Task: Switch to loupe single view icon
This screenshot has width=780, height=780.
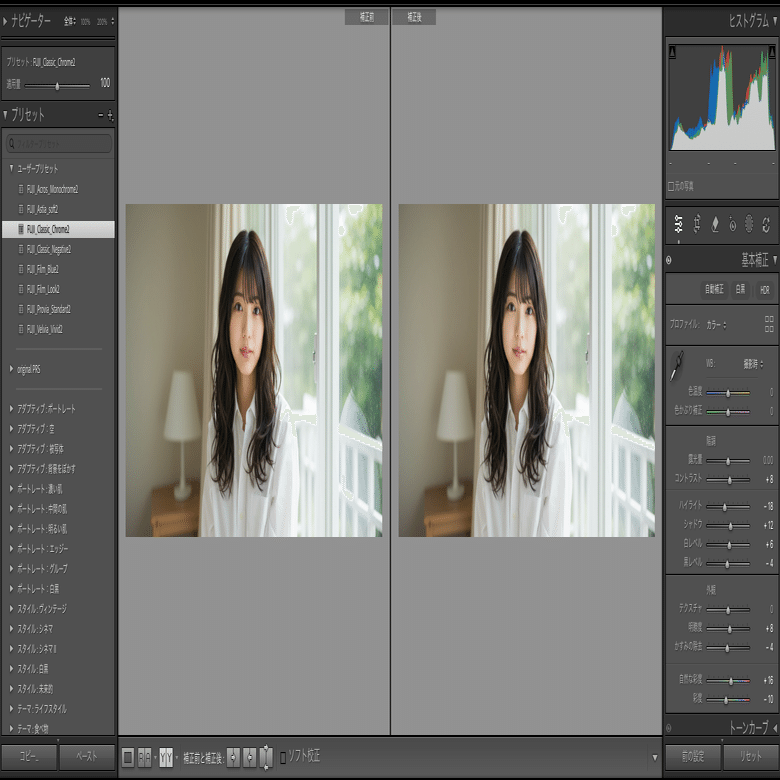Action: 128,758
